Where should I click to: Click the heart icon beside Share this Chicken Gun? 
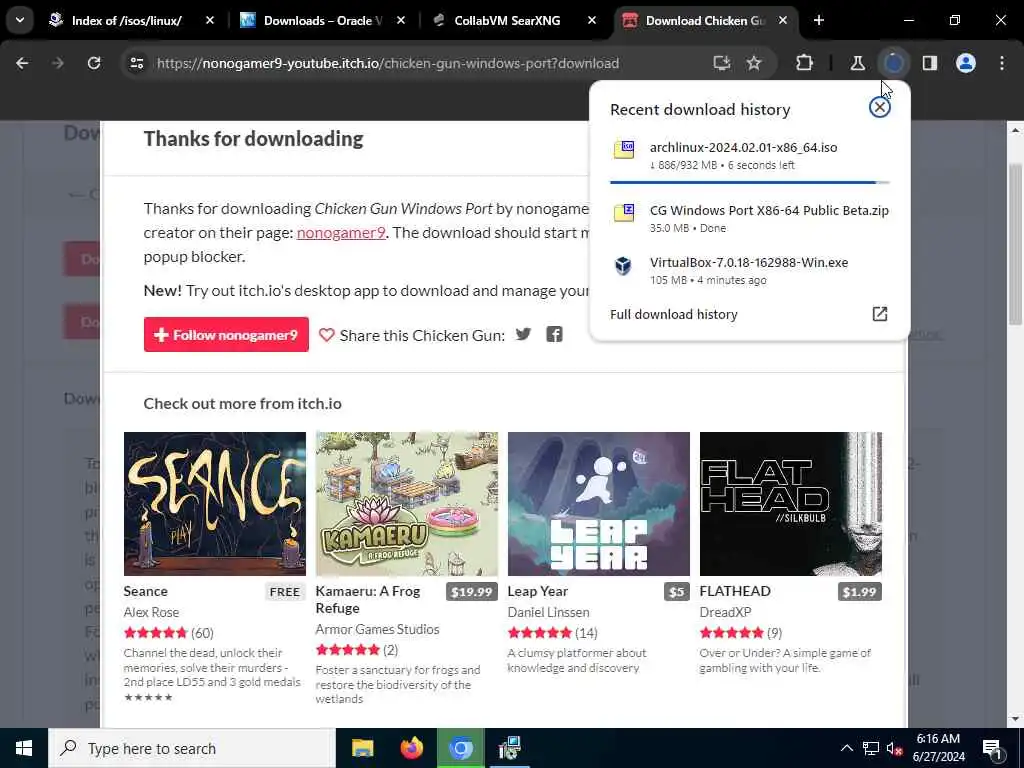[327, 335]
